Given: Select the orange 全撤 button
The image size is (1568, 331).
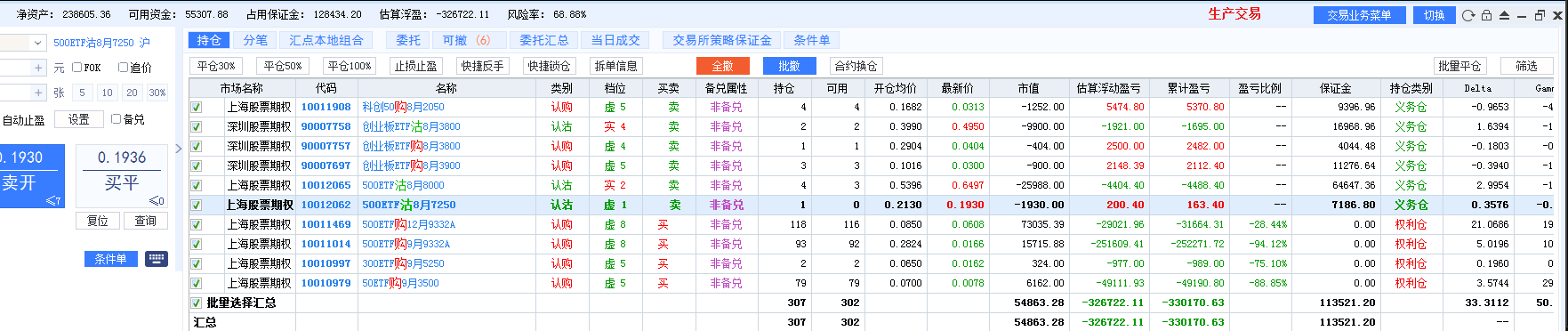Looking at the screenshot, I should 722,66.
